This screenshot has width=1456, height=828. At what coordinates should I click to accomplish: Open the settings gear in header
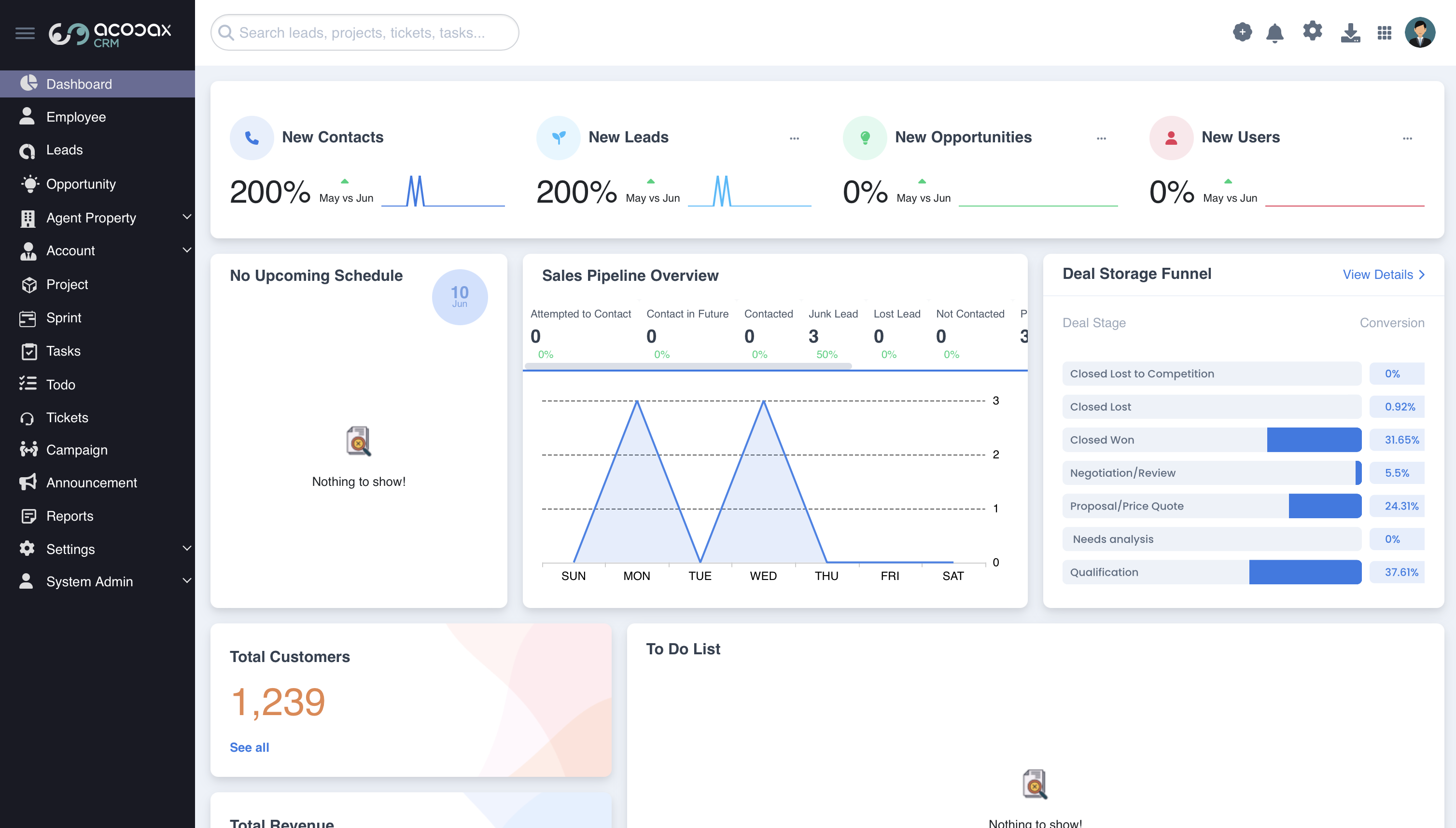1312,31
